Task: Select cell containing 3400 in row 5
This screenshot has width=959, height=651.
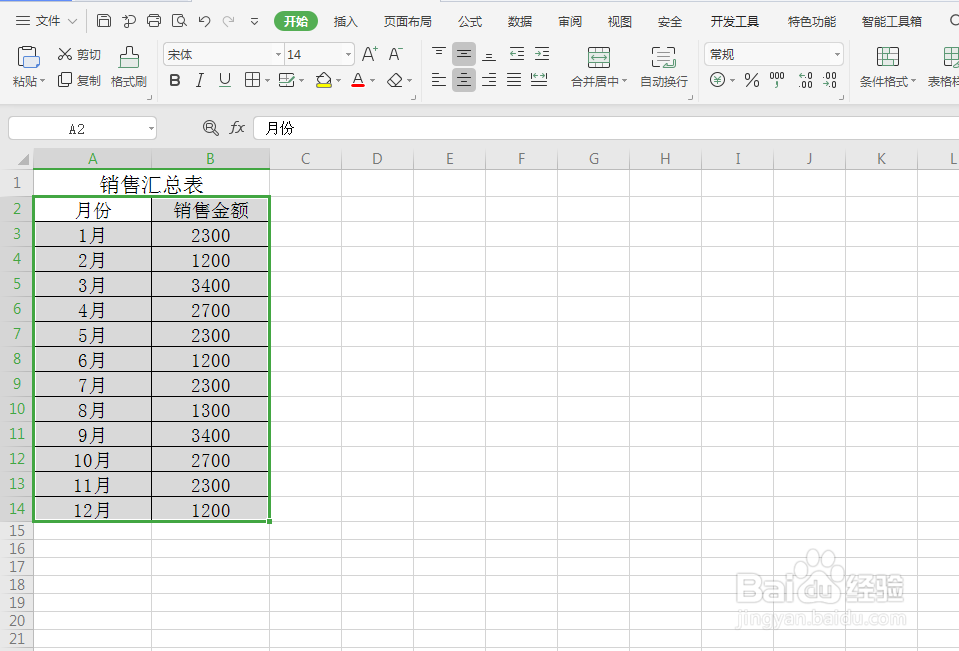Action: click(210, 285)
